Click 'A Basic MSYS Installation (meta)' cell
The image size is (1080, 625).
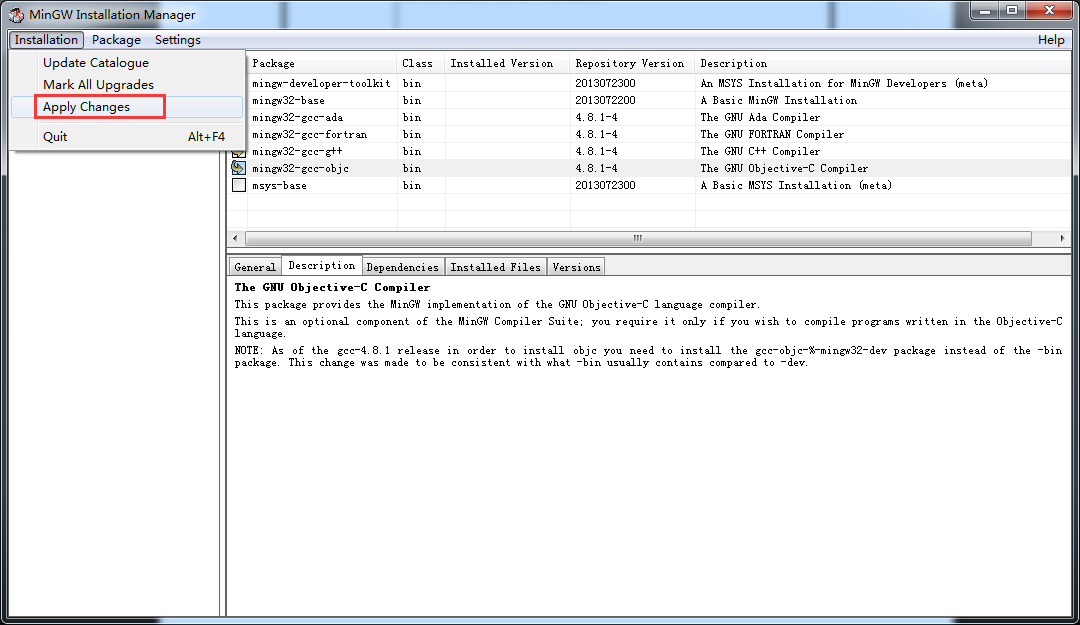click(x=796, y=185)
